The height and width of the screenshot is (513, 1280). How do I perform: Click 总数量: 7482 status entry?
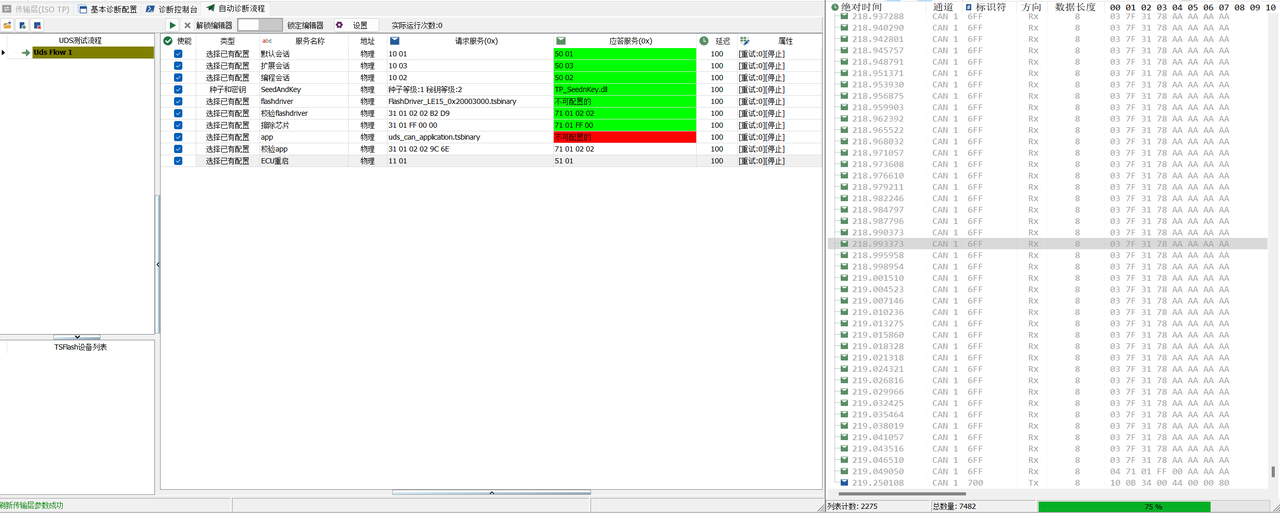coord(955,507)
